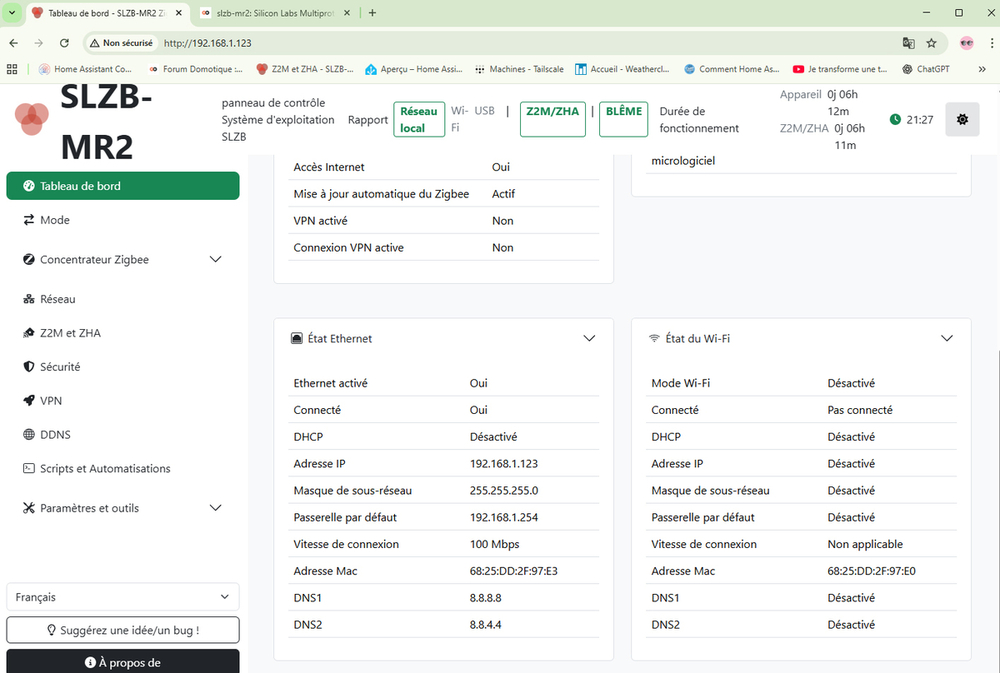This screenshot has width=1000, height=673.
Task: Click the SLZB red logo icon
Action: (x=32, y=119)
